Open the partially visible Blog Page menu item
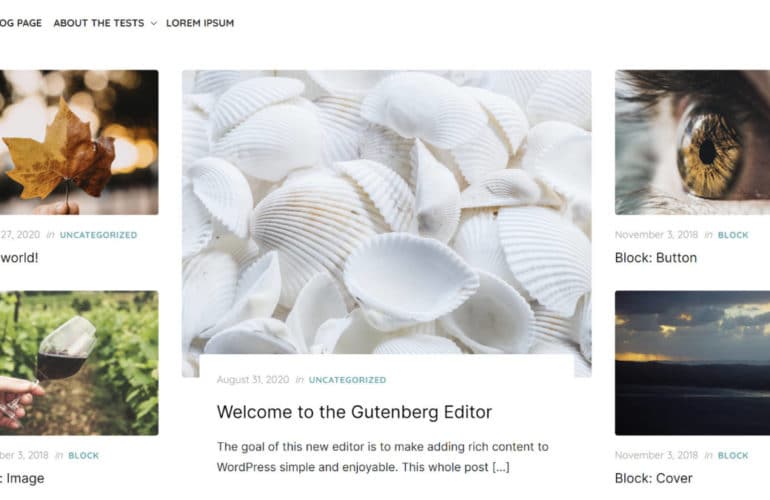Viewport: 770px width, 500px height. (x=21, y=23)
